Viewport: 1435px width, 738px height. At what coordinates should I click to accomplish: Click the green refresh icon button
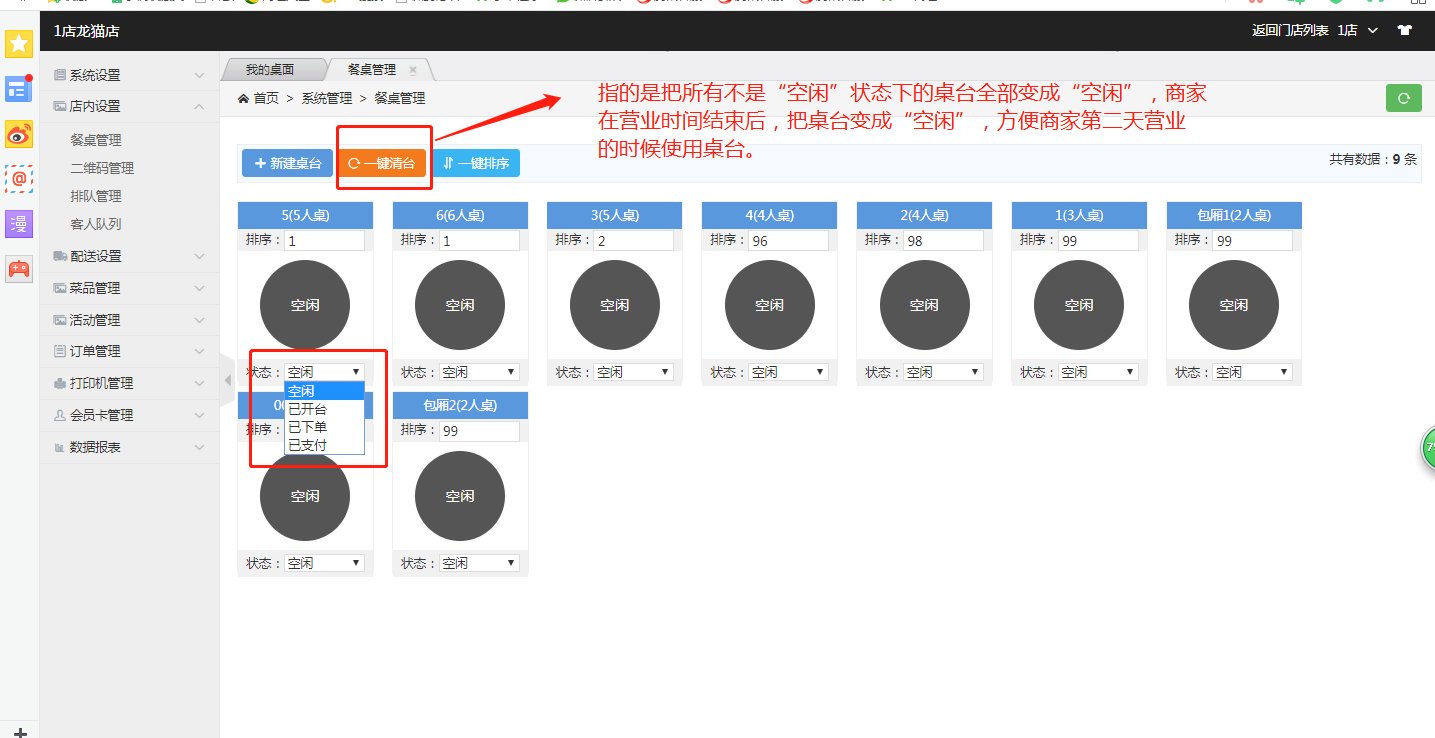click(x=1403, y=98)
